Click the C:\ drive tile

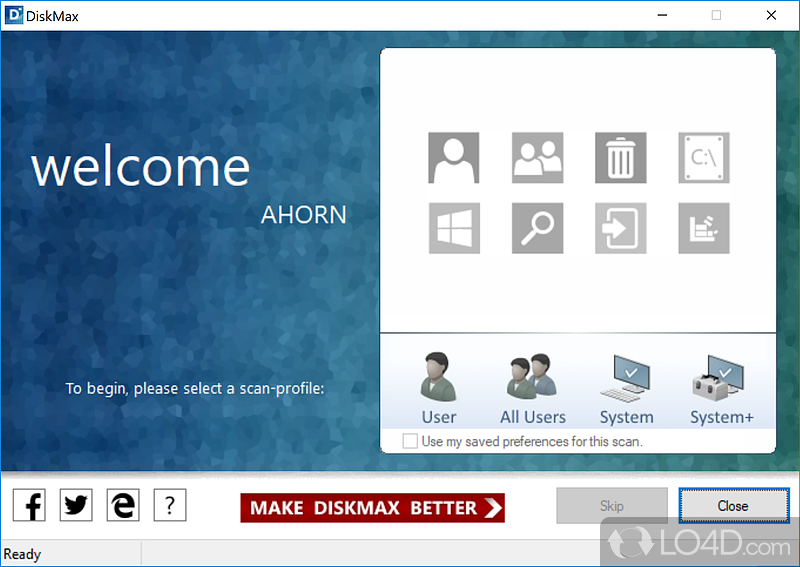(x=704, y=158)
